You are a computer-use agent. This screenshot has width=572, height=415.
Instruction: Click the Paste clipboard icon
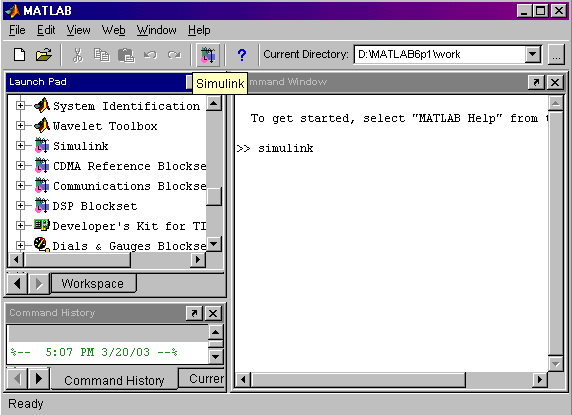[126, 55]
